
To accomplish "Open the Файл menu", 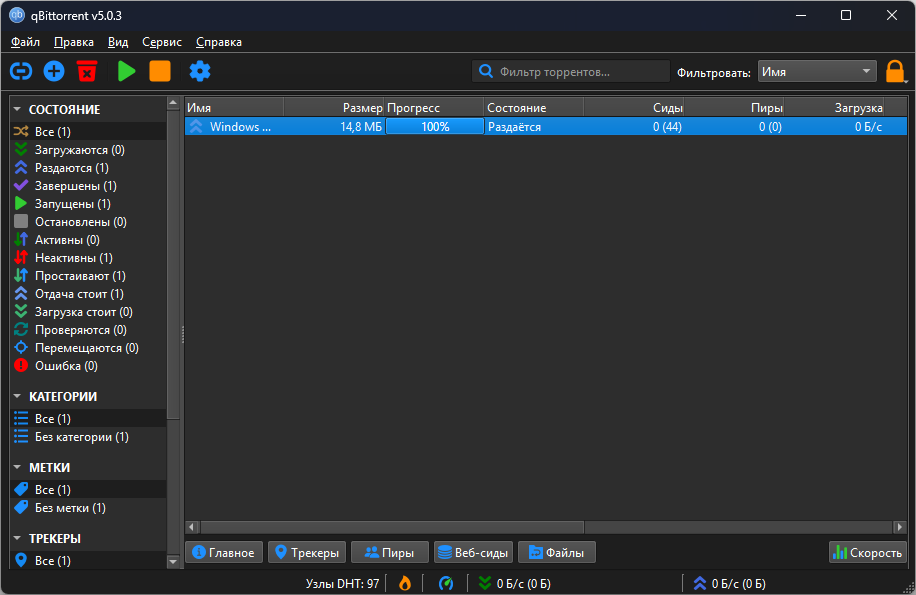I will [x=25, y=42].
